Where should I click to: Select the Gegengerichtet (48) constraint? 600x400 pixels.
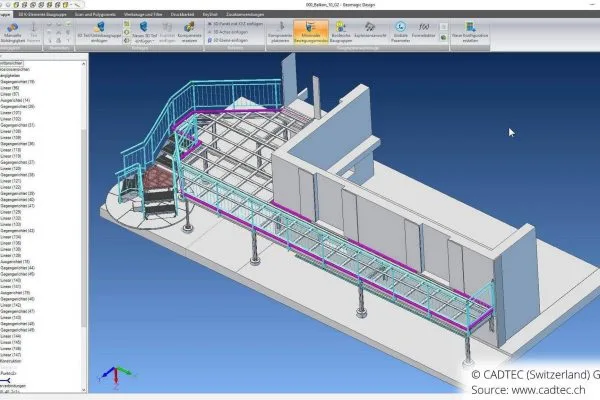[x=18, y=324]
